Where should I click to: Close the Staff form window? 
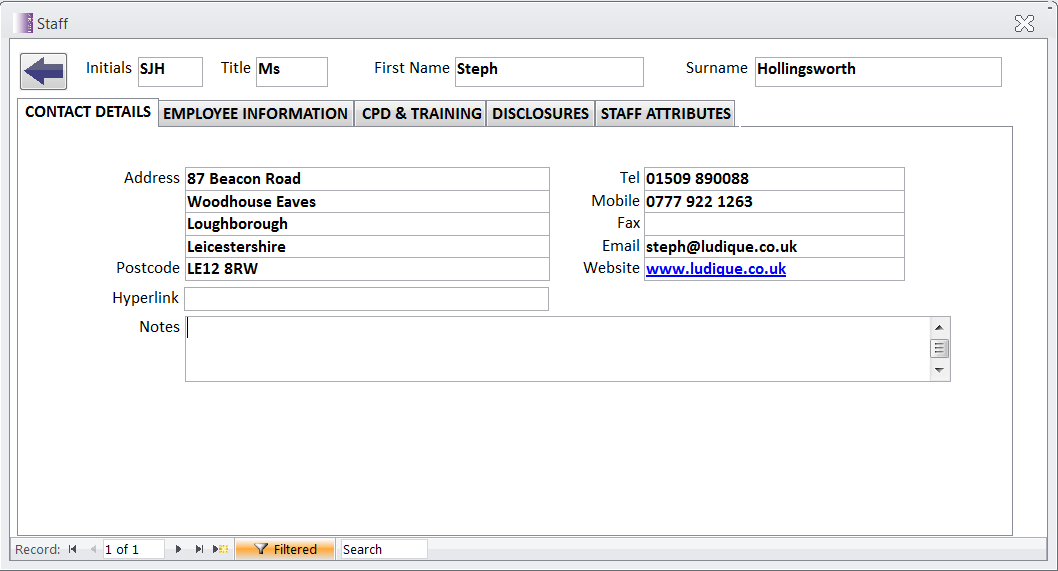click(1024, 23)
